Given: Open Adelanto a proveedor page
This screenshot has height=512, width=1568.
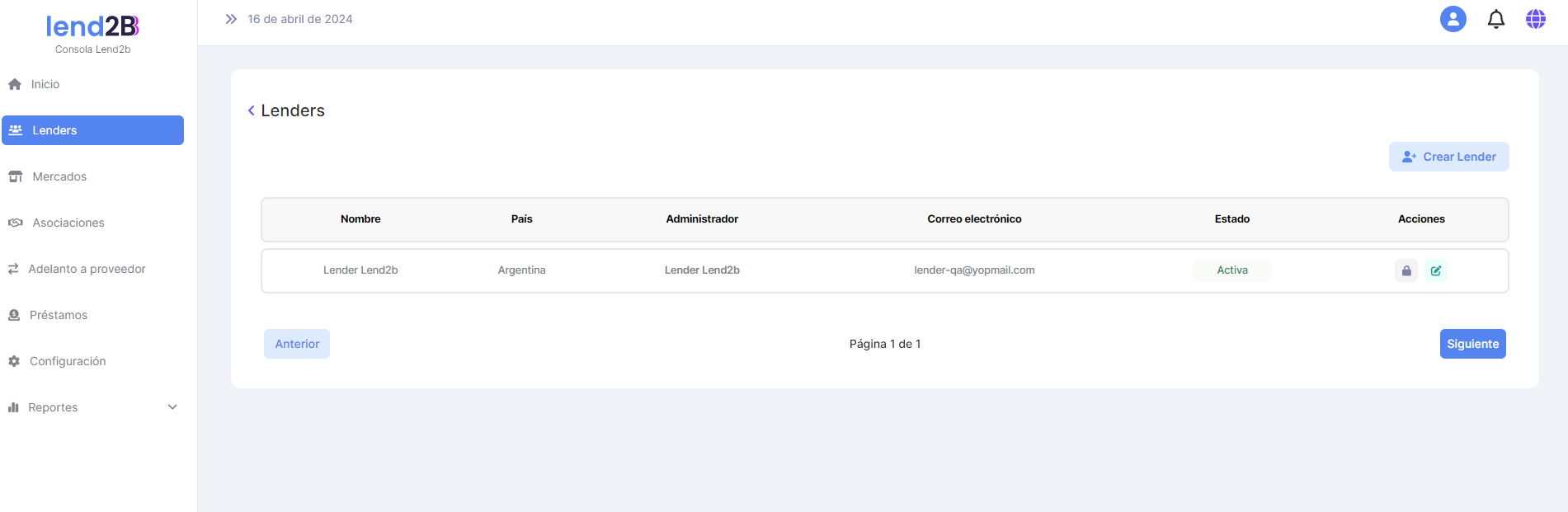Looking at the screenshot, I should click(x=87, y=269).
